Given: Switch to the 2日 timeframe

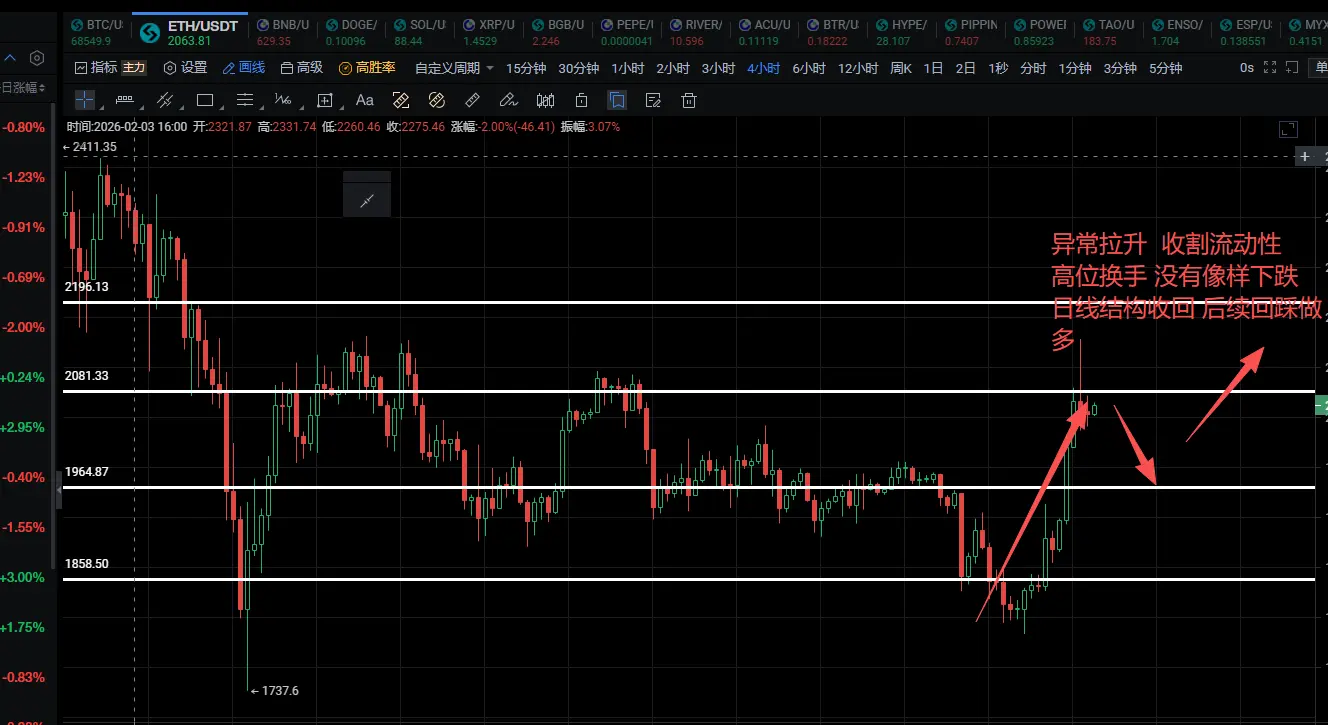Looking at the screenshot, I should coord(966,68).
